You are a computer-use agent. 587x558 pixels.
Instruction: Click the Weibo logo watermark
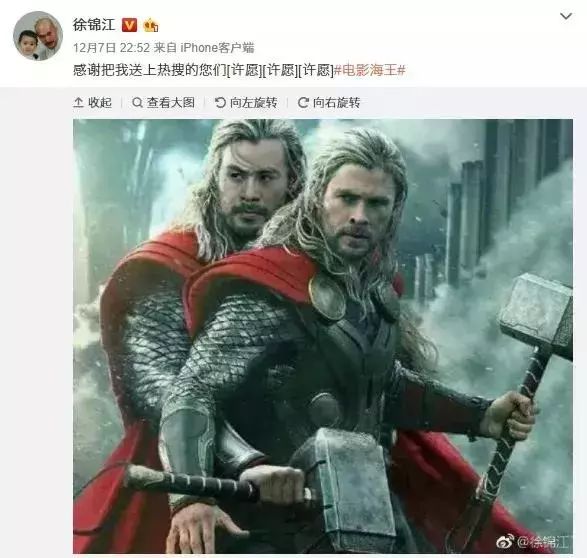(505, 541)
